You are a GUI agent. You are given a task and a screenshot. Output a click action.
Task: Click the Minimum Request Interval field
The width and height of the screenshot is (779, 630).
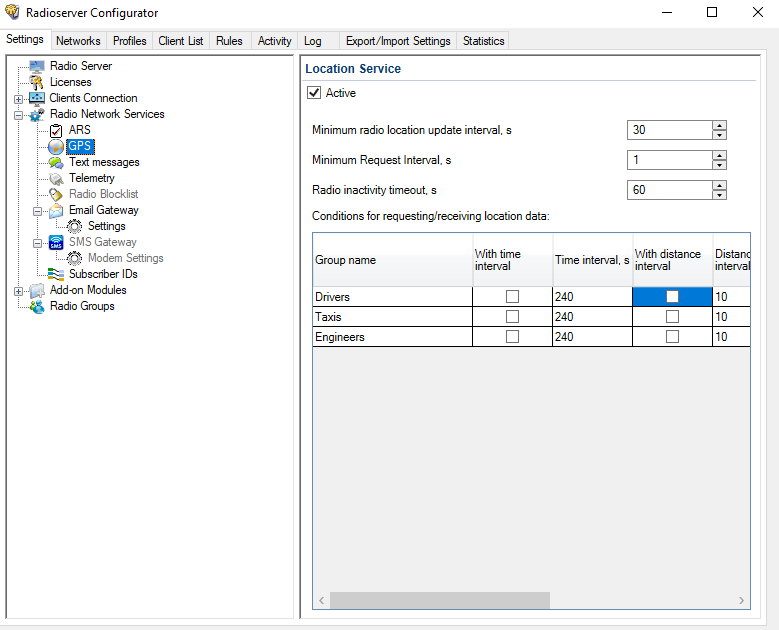669,160
